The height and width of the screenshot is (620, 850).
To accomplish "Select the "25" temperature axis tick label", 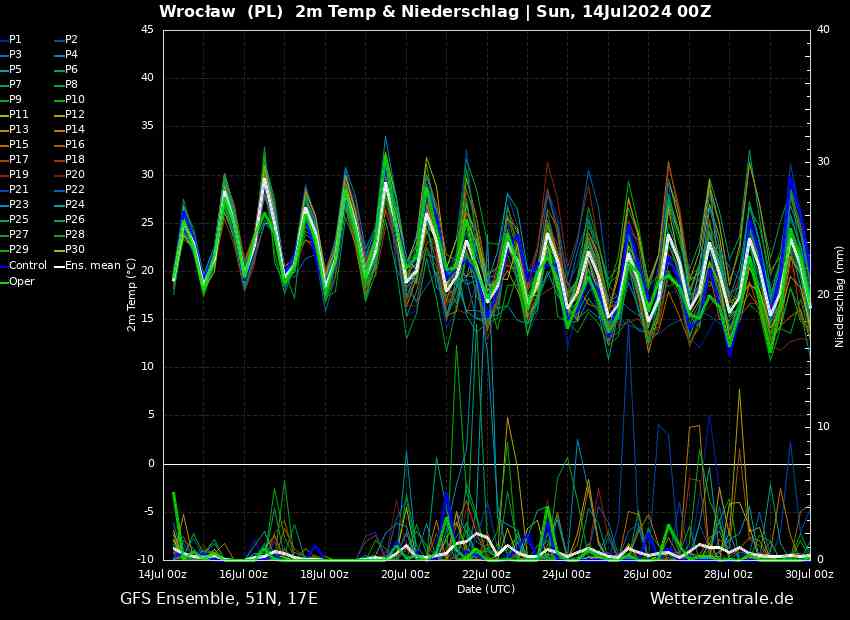I will [147, 223].
